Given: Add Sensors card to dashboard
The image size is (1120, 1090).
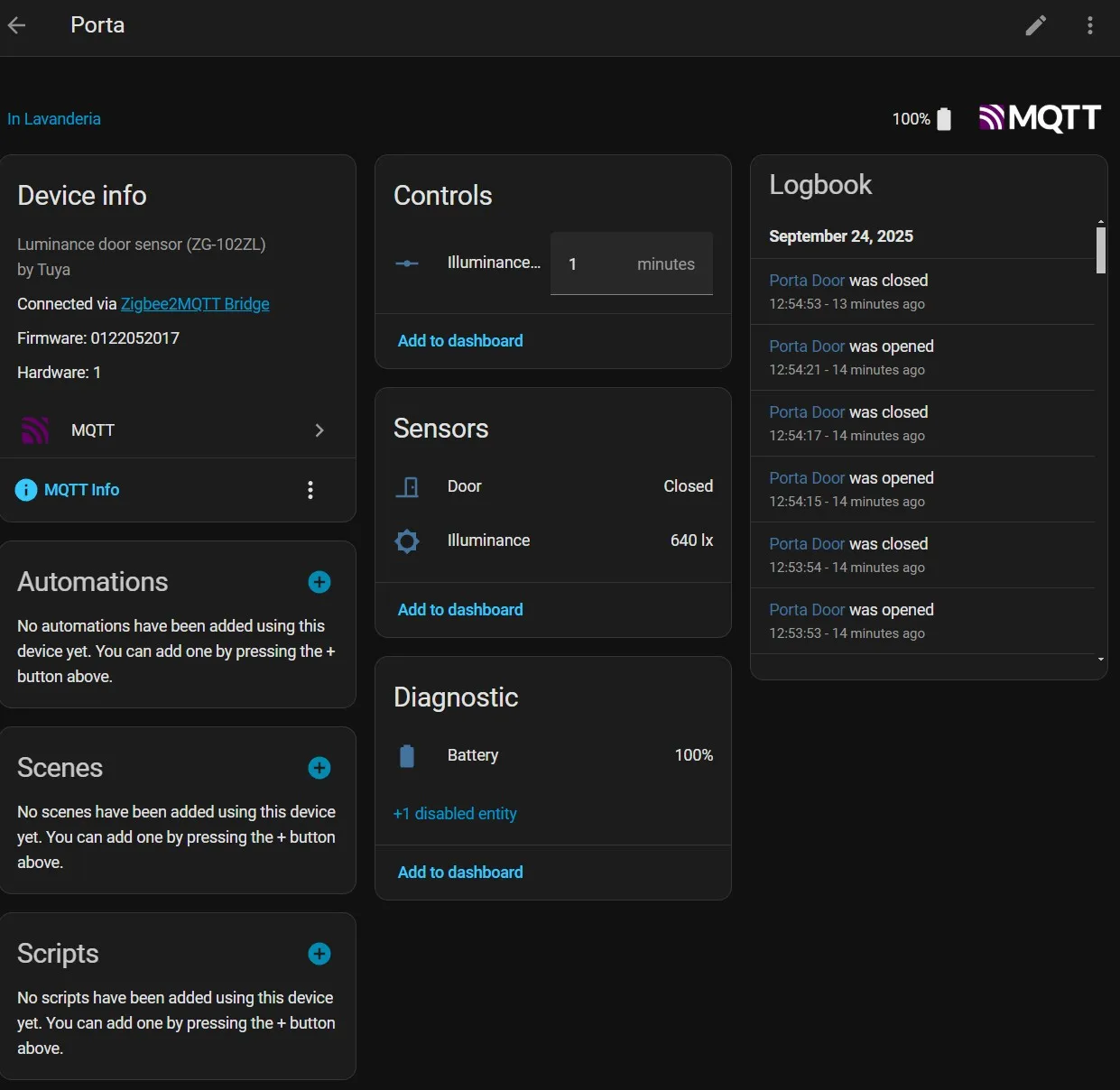Looking at the screenshot, I should pyautogui.click(x=460, y=610).
